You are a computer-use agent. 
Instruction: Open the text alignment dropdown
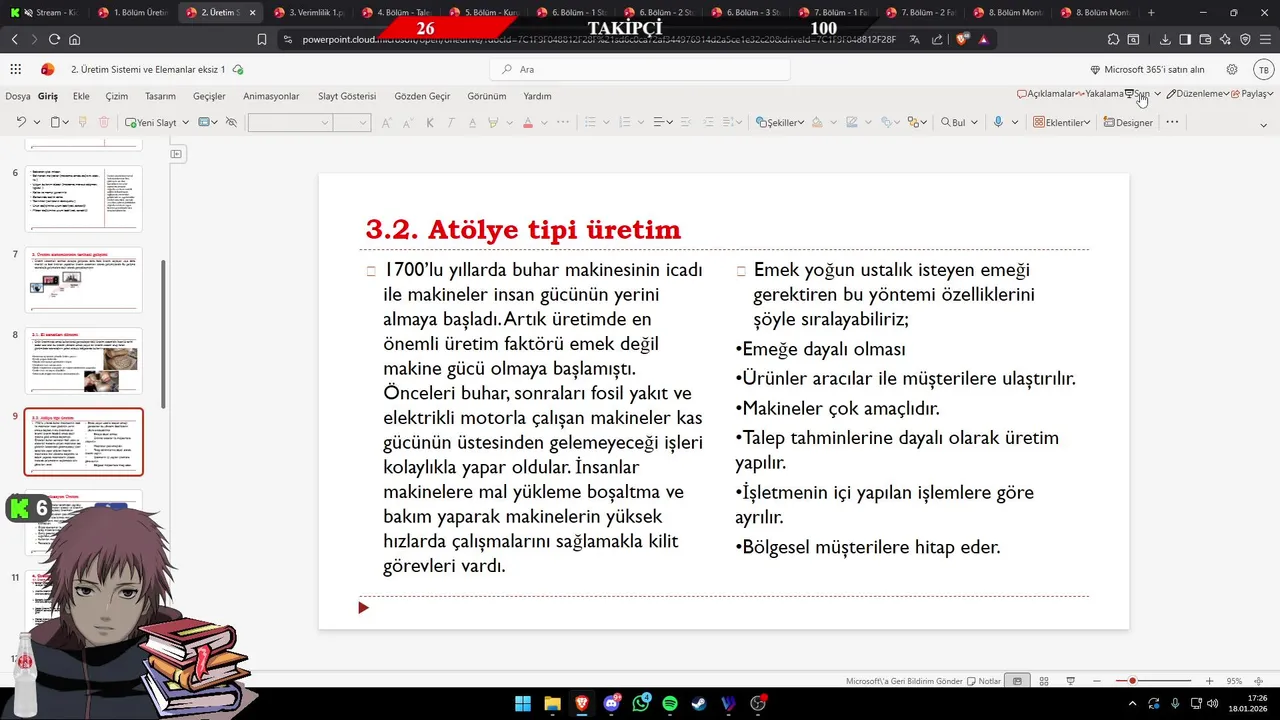pyautogui.click(x=662, y=122)
